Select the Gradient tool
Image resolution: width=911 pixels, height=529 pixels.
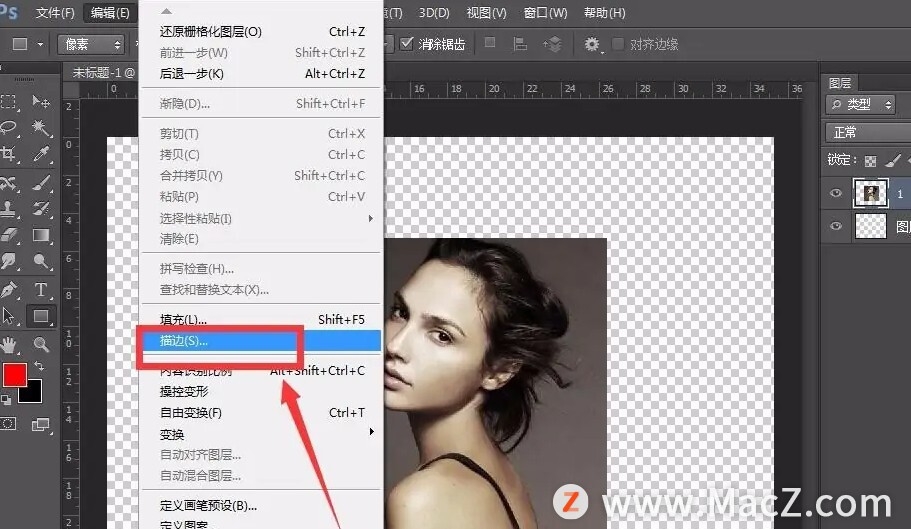click(41, 235)
